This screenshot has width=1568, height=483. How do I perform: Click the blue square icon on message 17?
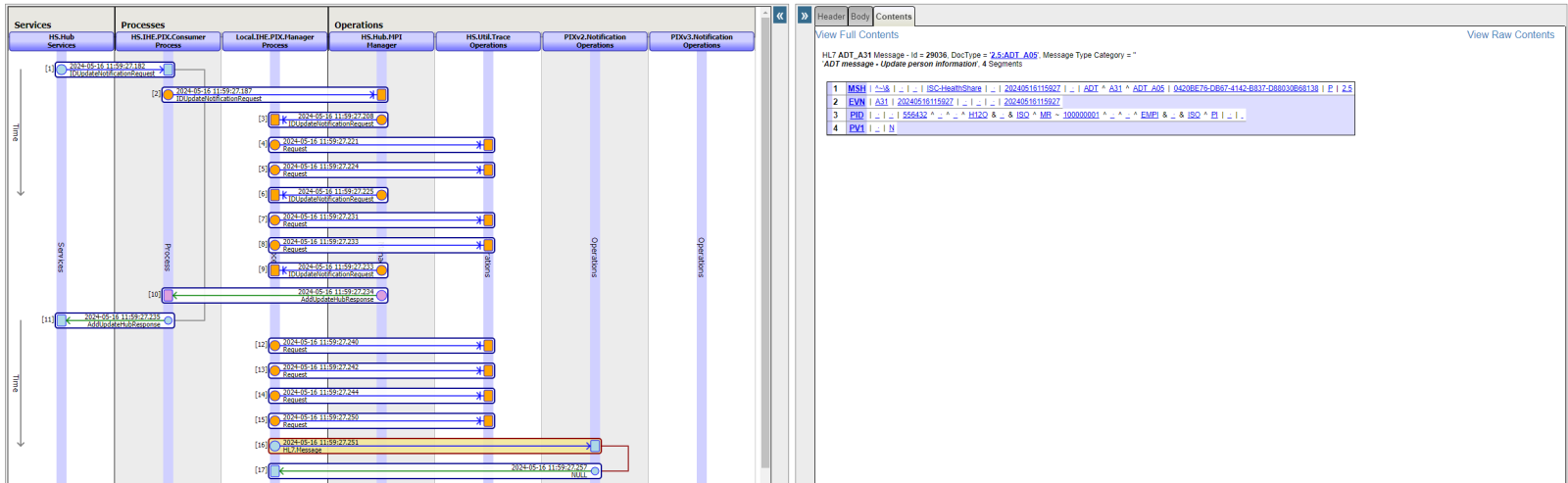(275, 471)
